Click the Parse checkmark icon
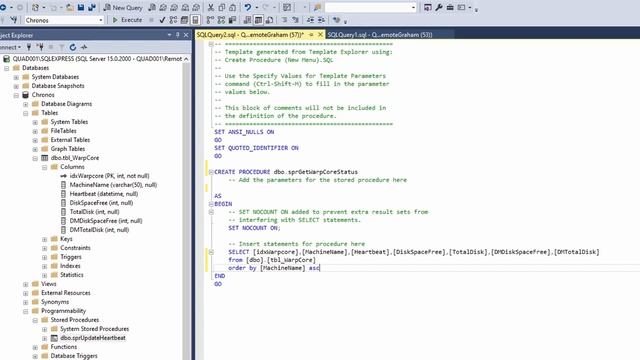Screen dimensions: 640x360 point(162,20)
